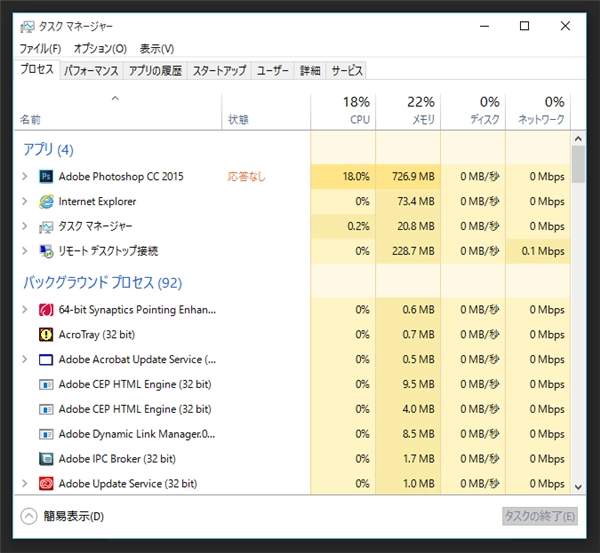Maximize the Task Manager window
600x553 pixels.
524,26
